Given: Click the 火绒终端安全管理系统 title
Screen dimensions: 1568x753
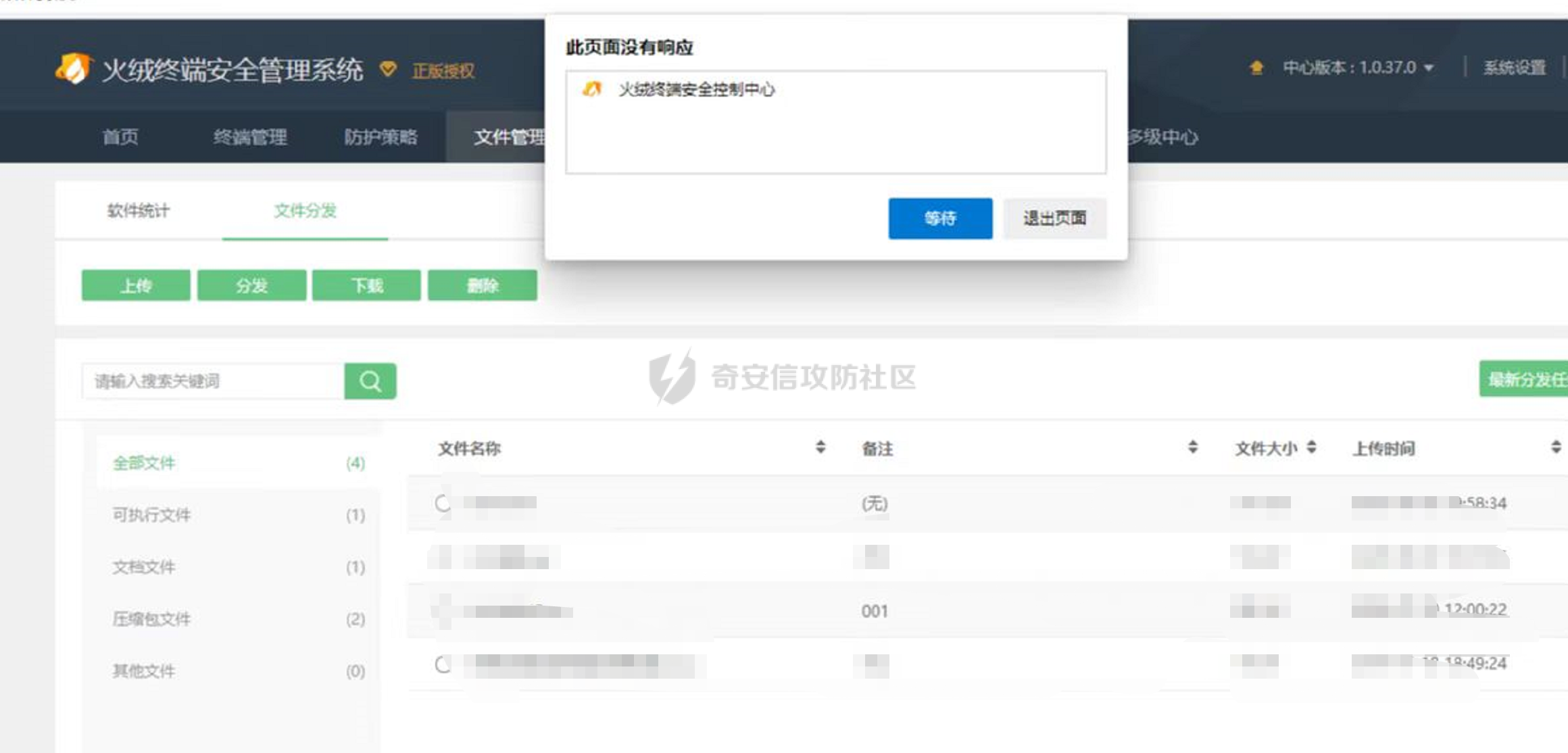Looking at the screenshot, I should (x=232, y=70).
